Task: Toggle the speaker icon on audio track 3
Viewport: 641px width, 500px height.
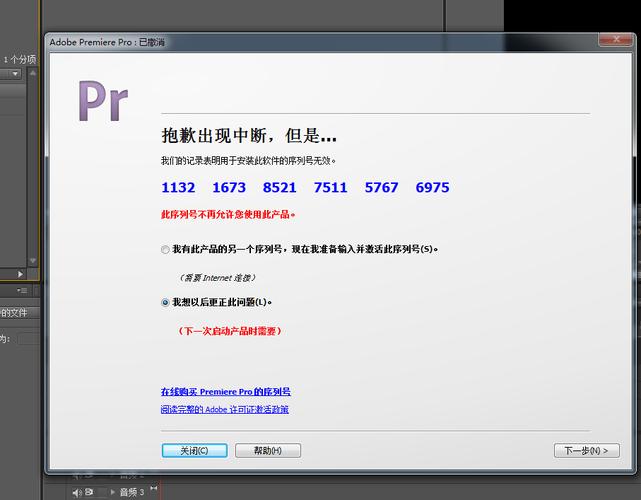Action: click(x=77, y=493)
